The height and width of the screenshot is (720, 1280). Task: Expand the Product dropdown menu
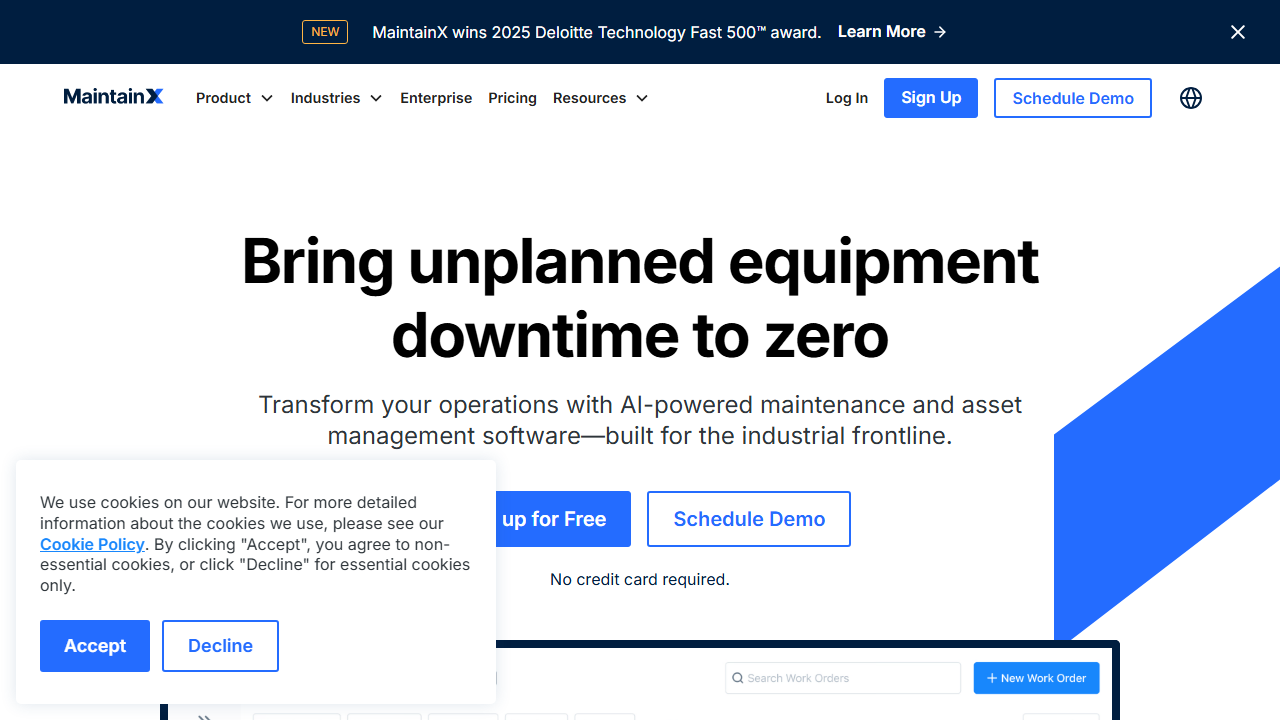[x=234, y=98]
